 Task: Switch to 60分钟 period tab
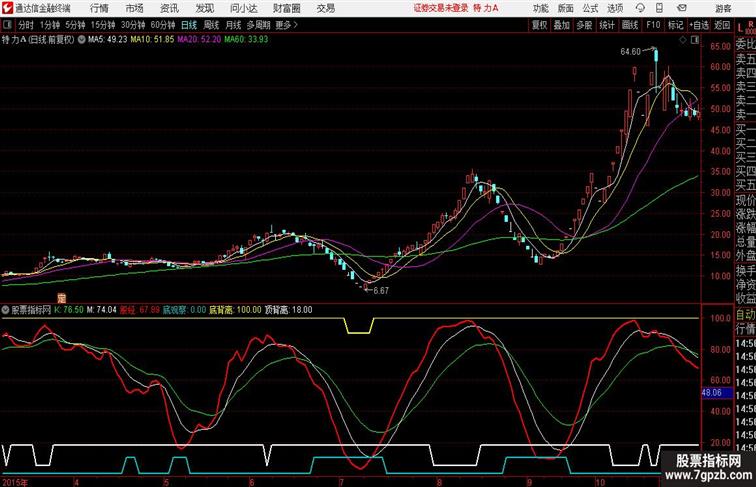click(163, 25)
